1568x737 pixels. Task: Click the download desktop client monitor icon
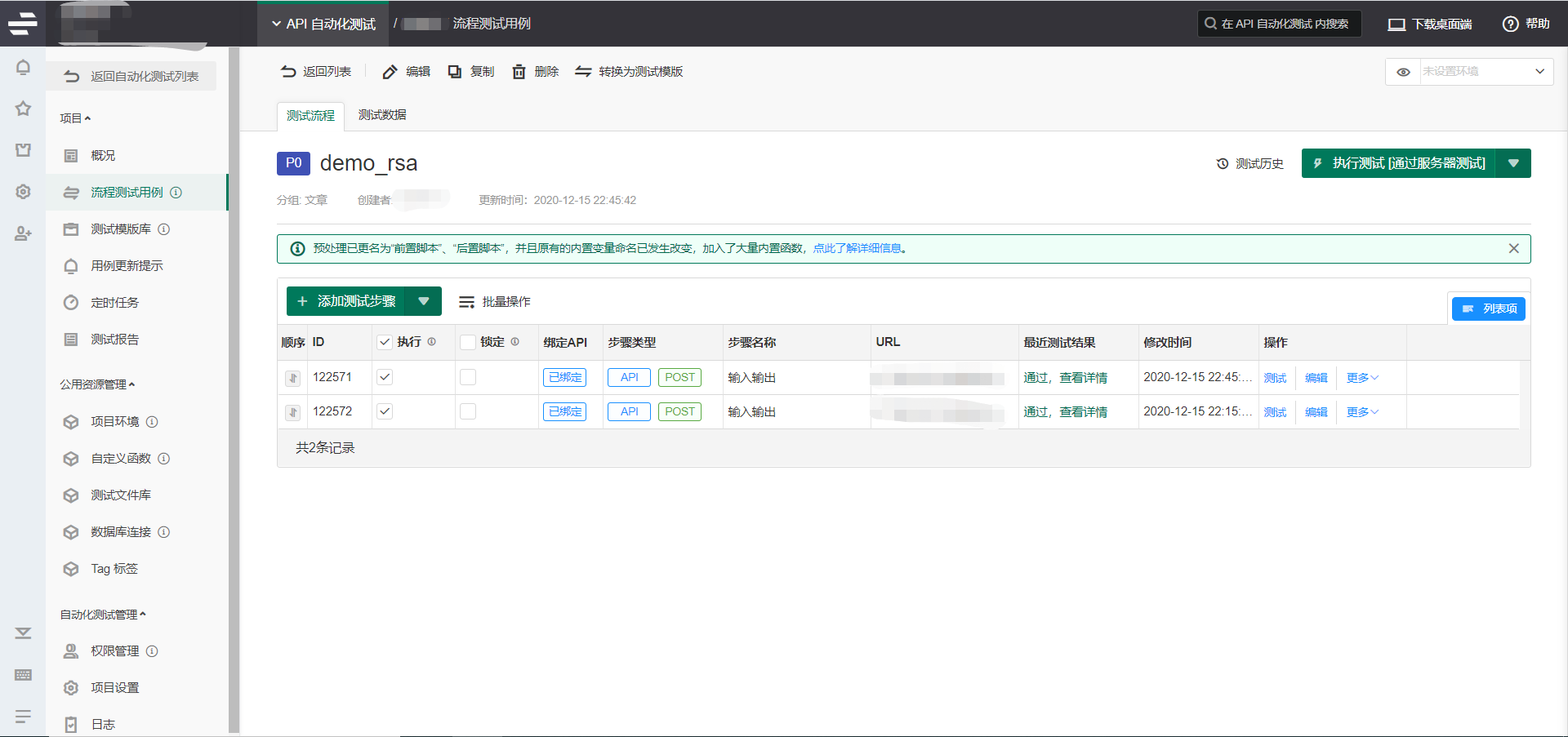tap(1396, 24)
